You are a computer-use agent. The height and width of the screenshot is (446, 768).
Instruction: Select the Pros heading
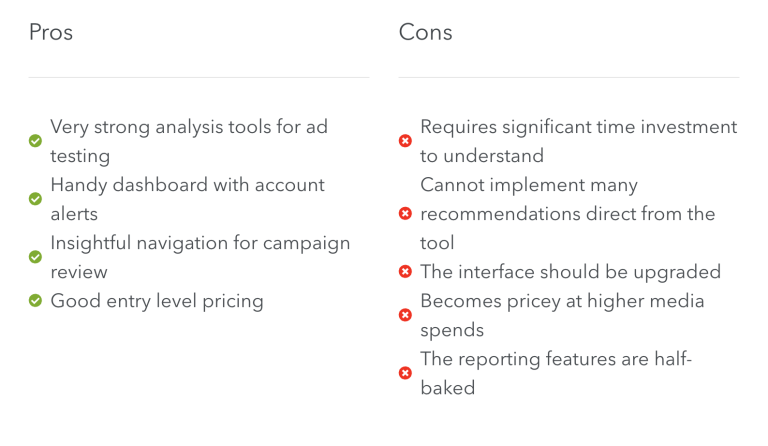click(51, 32)
